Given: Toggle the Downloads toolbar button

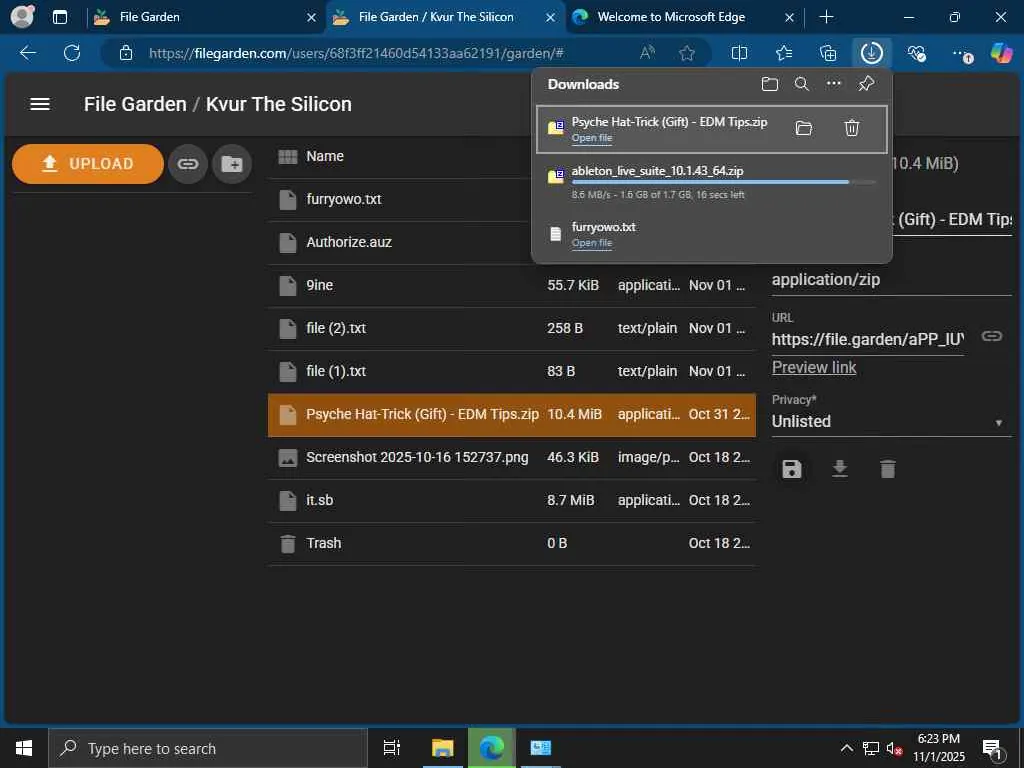Looking at the screenshot, I should pyautogui.click(x=872, y=53).
